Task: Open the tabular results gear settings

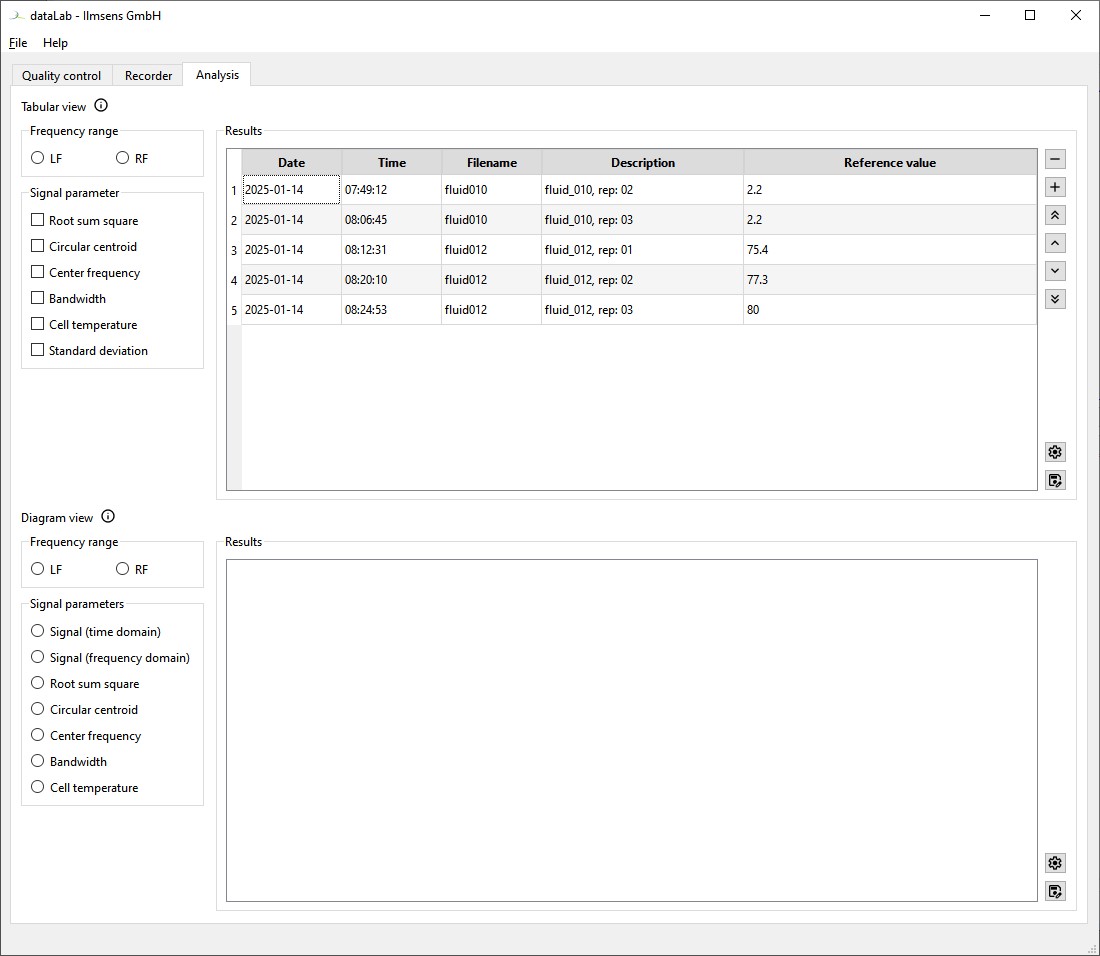Action: pos(1055,452)
